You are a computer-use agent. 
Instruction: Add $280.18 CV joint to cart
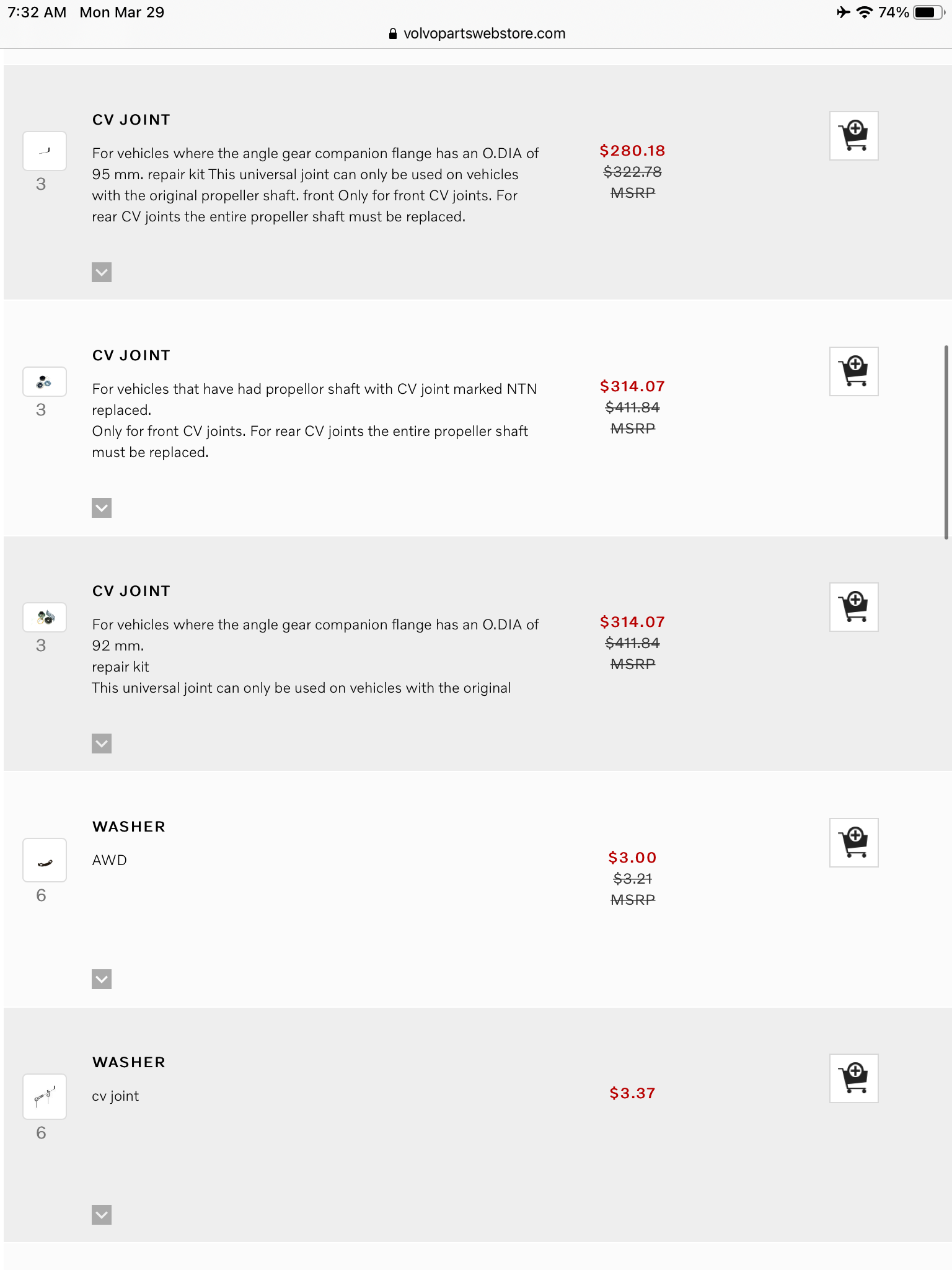[x=853, y=136]
